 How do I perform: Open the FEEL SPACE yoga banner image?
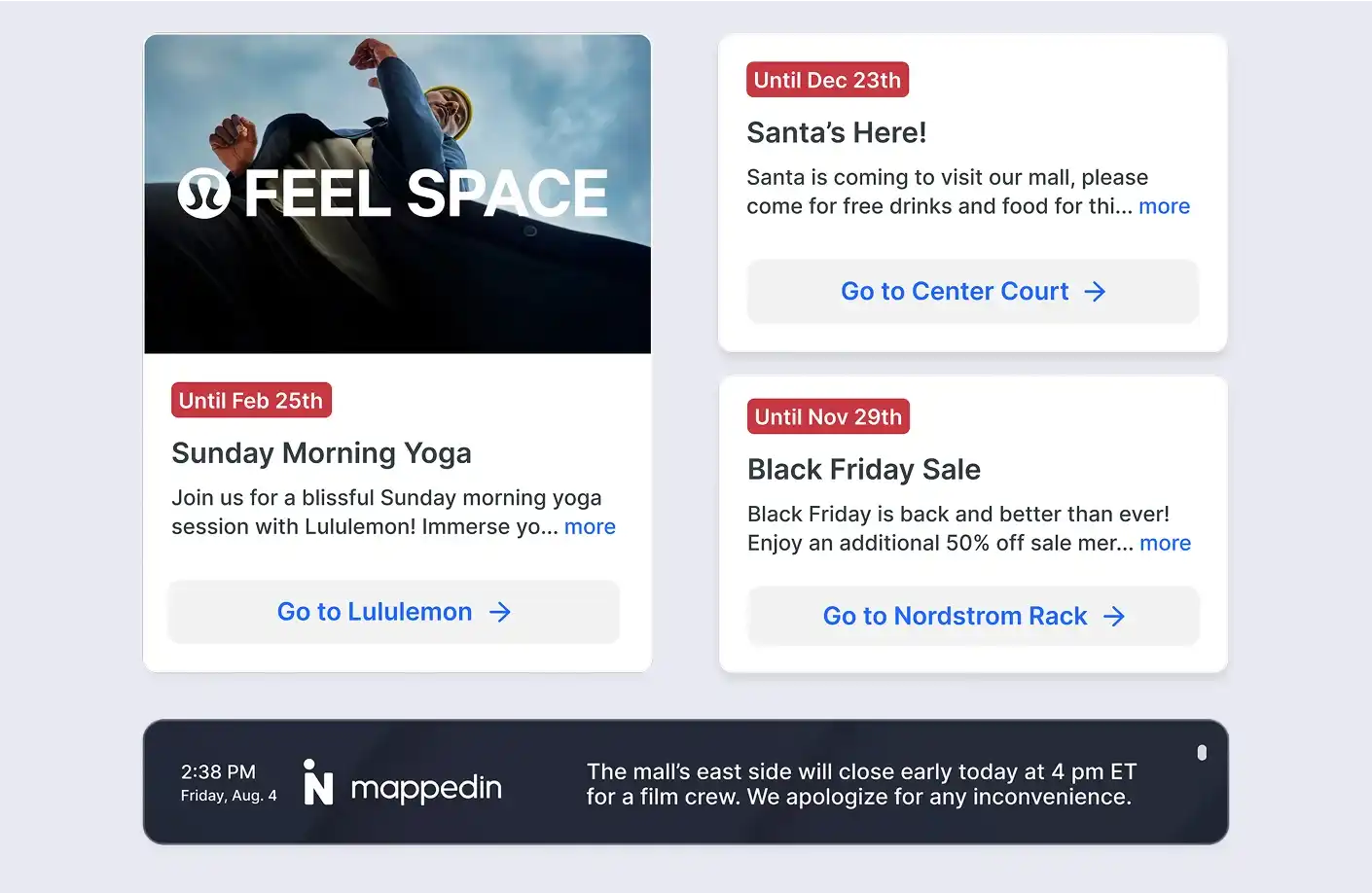(397, 195)
